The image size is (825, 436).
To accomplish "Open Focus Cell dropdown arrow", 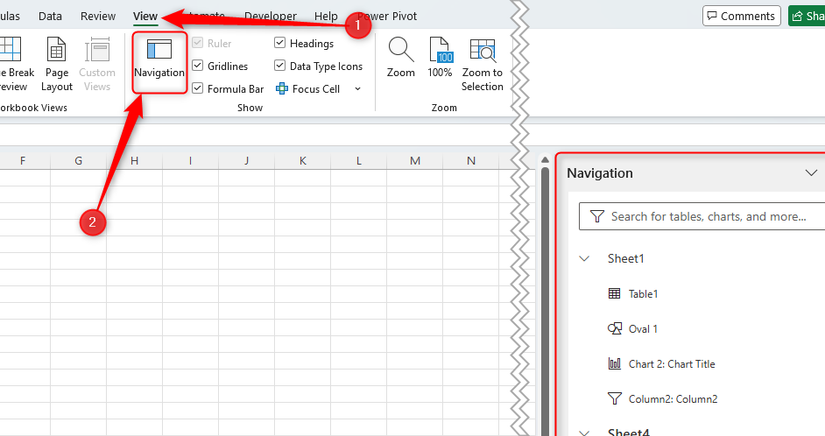I will click(358, 89).
